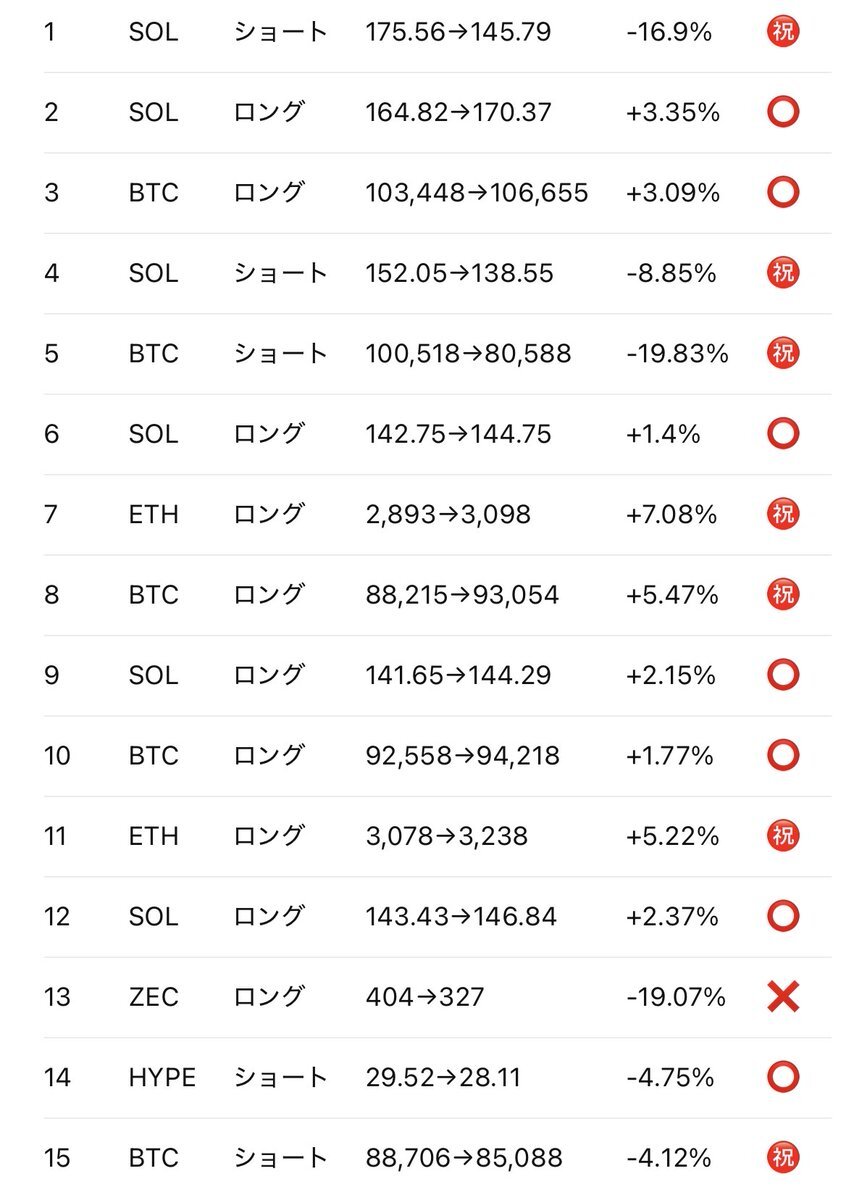The image size is (854, 1200).
Task: Click the +7.08% percentage value
Action: pos(672,514)
